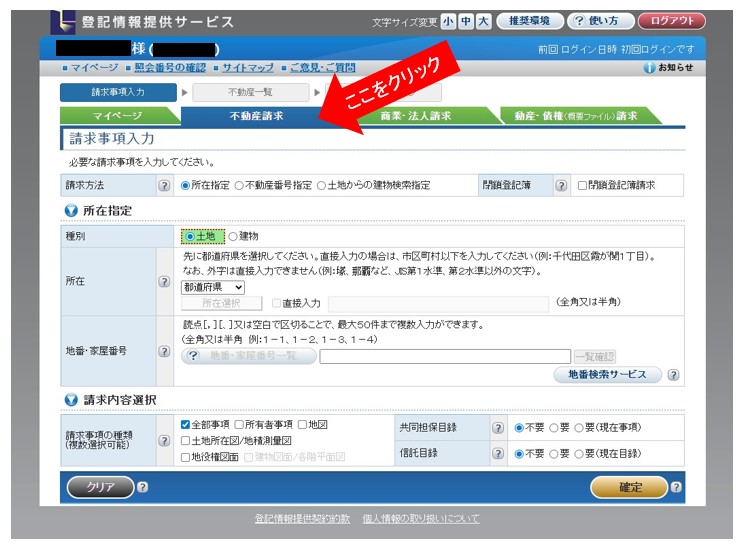Open help icon for 所在 field
This screenshot has width=745, height=553.
click(164, 282)
